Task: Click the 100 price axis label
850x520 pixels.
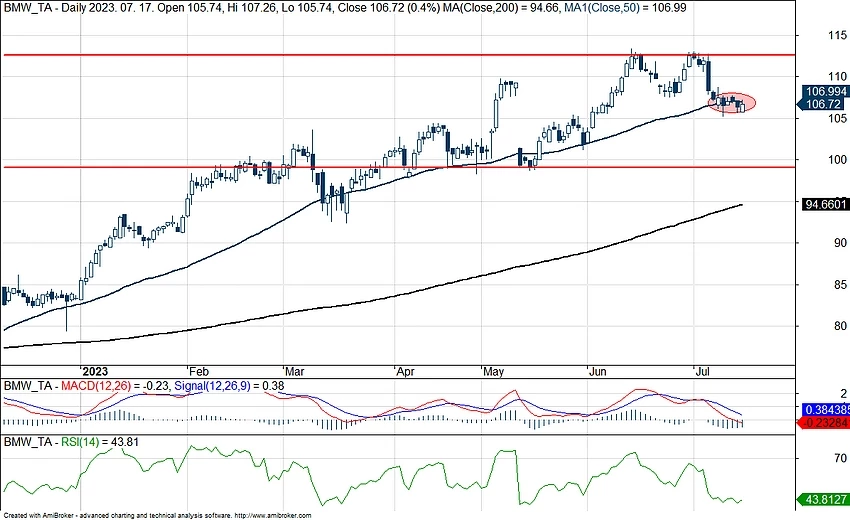Action: 837,160
